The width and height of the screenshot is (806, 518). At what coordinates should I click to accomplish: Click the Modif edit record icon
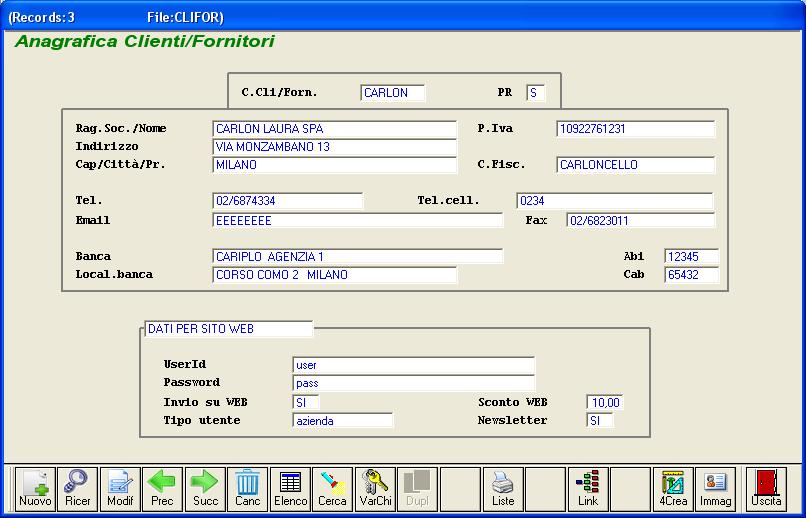[x=120, y=488]
